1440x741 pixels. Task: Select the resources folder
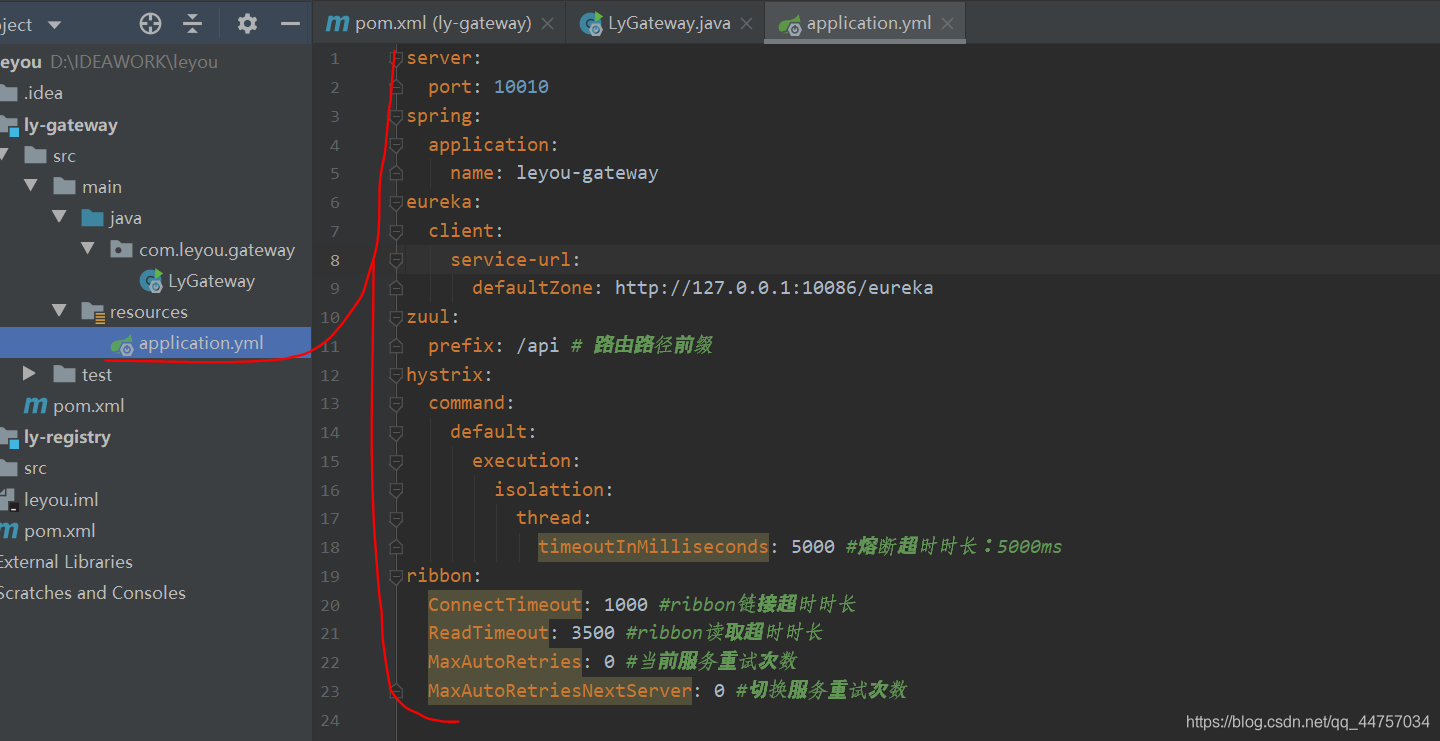click(149, 312)
